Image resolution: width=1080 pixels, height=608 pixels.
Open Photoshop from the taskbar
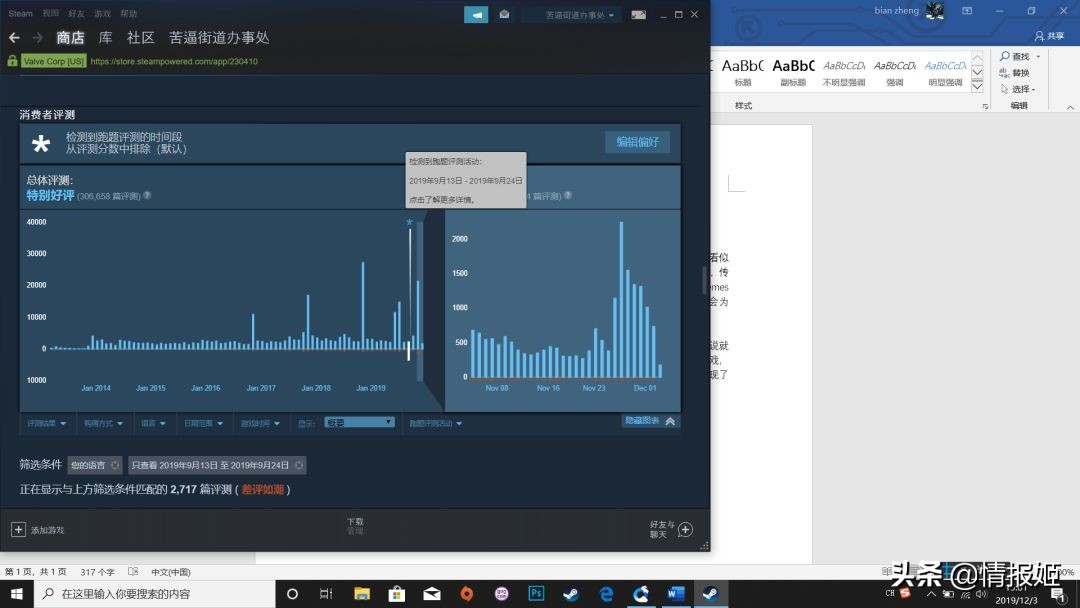click(x=536, y=593)
